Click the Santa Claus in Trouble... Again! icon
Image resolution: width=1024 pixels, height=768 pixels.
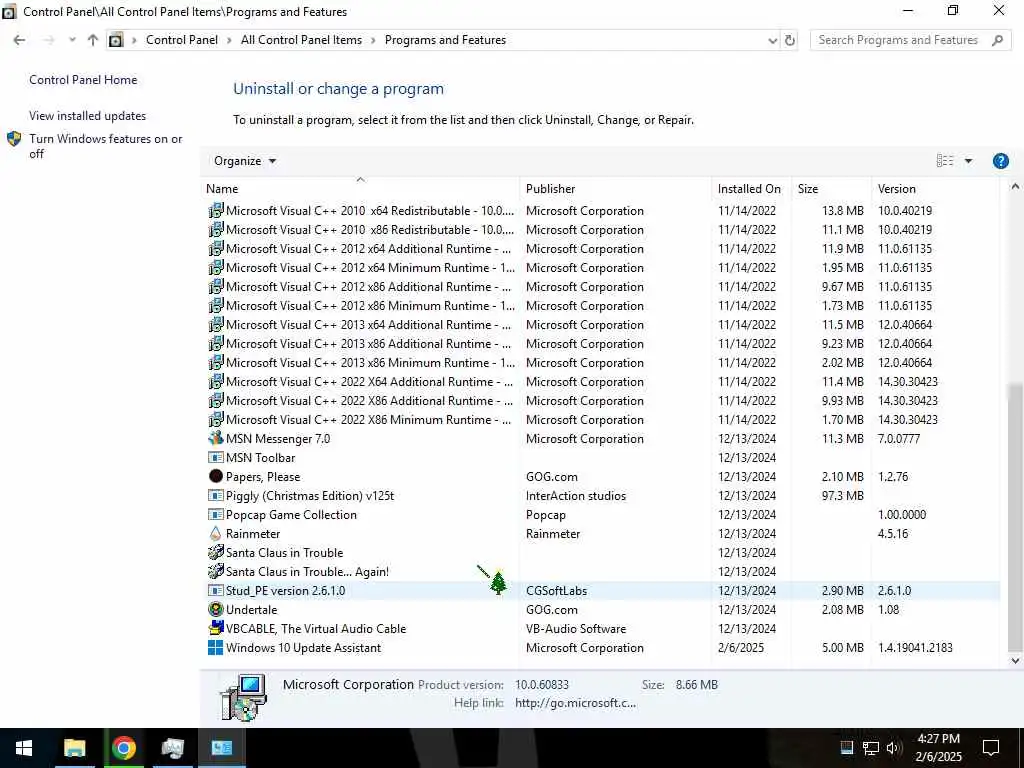pyautogui.click(x=216, y=571)
